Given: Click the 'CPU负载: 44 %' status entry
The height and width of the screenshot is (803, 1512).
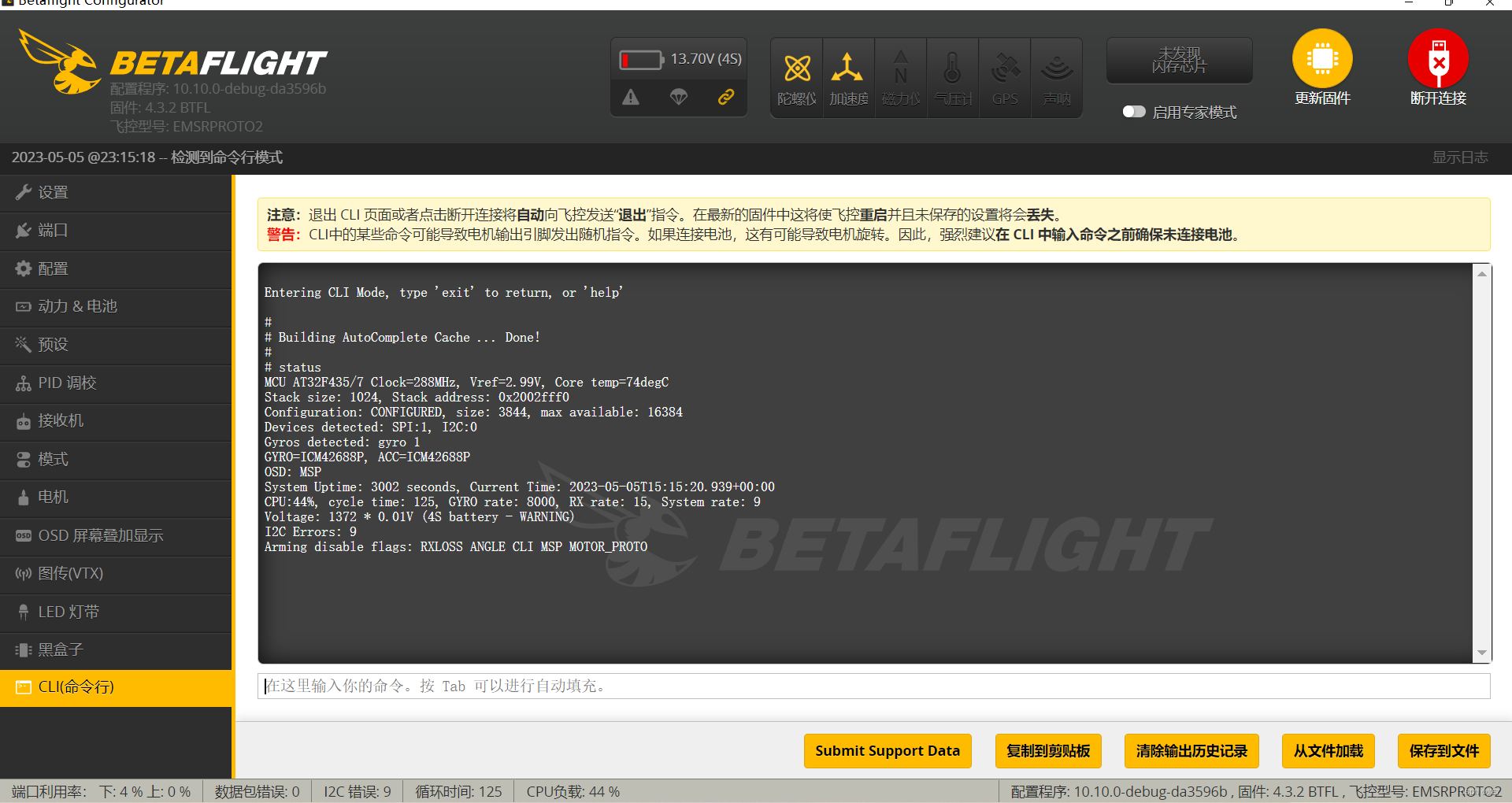Looking at the screenshot, I should click(573, 791).
